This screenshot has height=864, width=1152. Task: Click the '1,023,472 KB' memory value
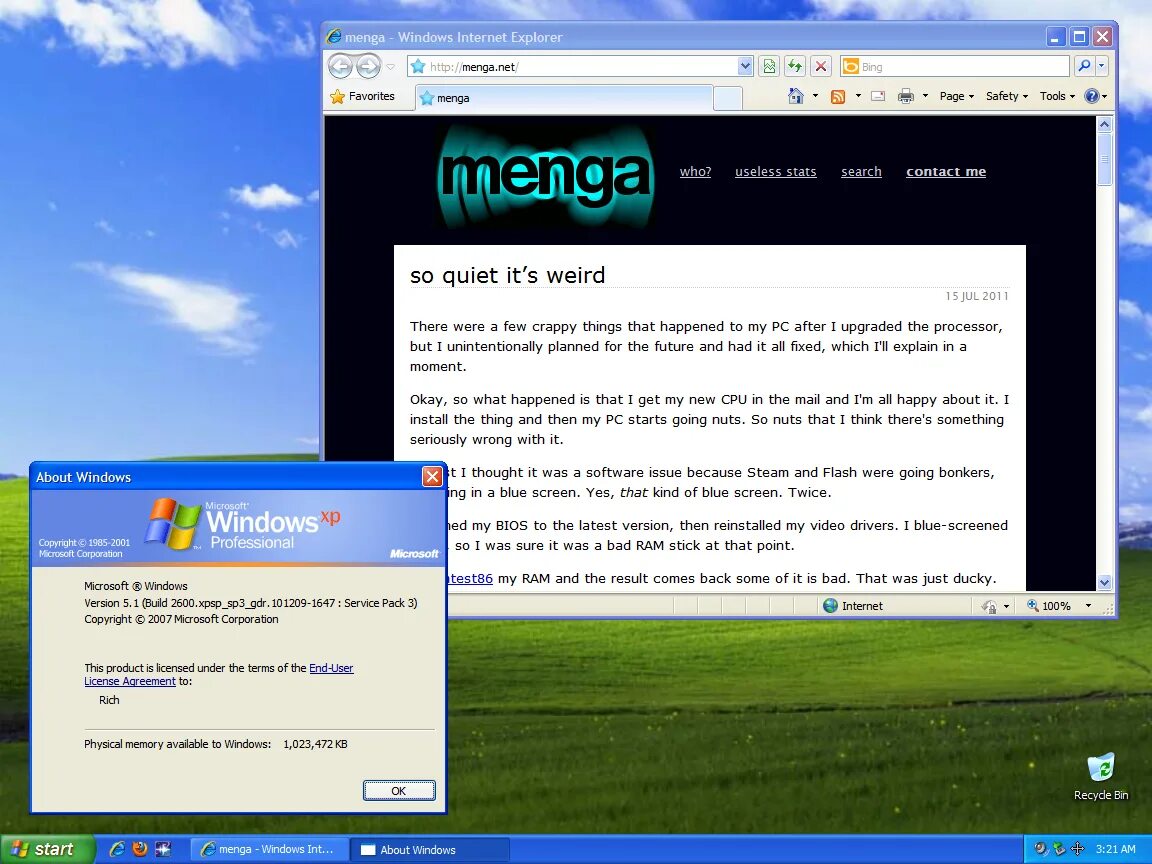click(315, 744)
